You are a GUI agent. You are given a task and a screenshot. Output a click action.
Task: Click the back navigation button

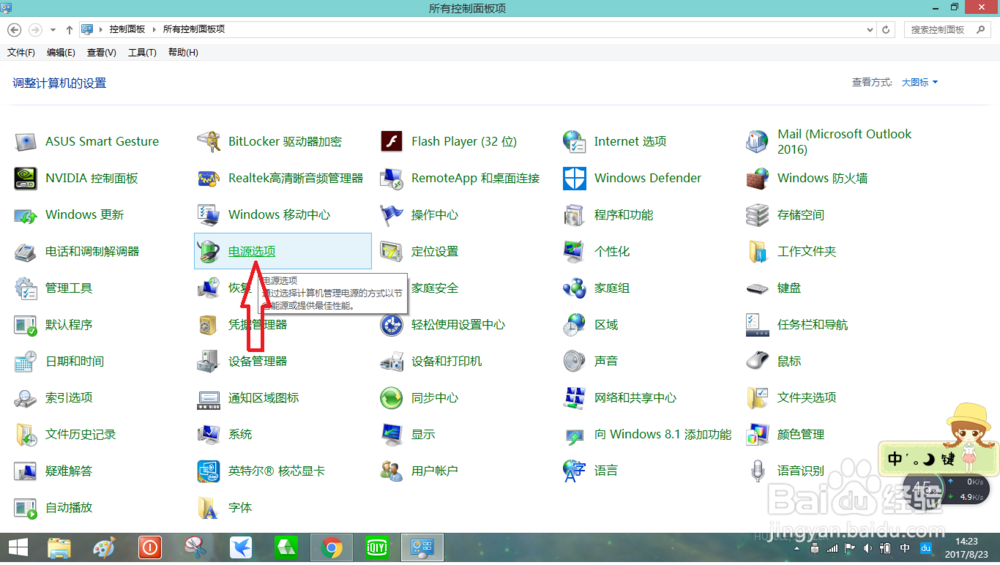[14, 29]
